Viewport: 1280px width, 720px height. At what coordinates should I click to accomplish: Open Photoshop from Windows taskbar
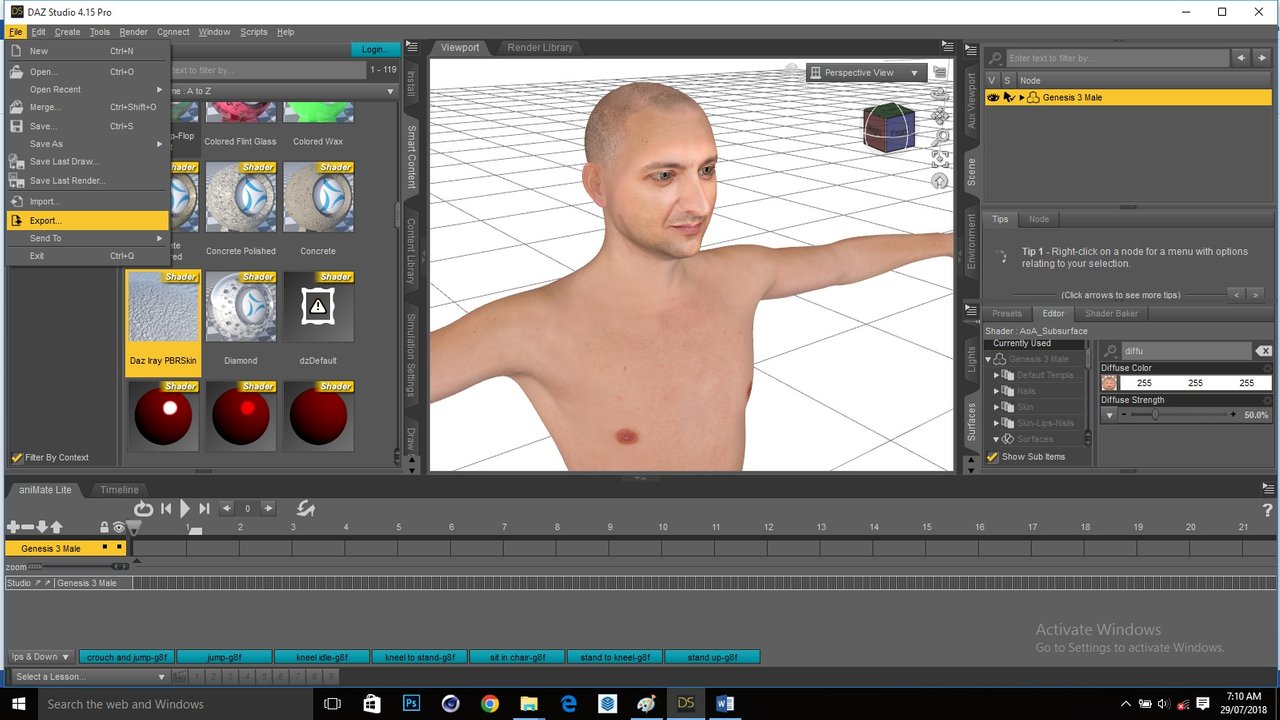411,703
